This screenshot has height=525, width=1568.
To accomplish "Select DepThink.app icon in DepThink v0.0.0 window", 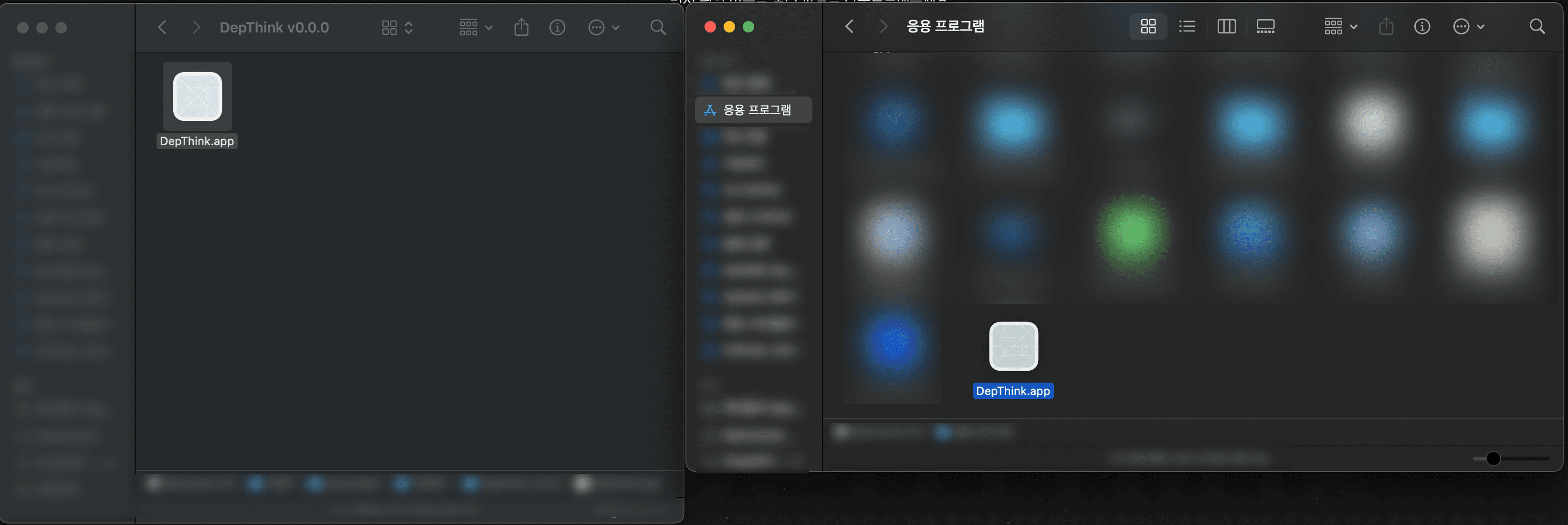I will point(197,96).
